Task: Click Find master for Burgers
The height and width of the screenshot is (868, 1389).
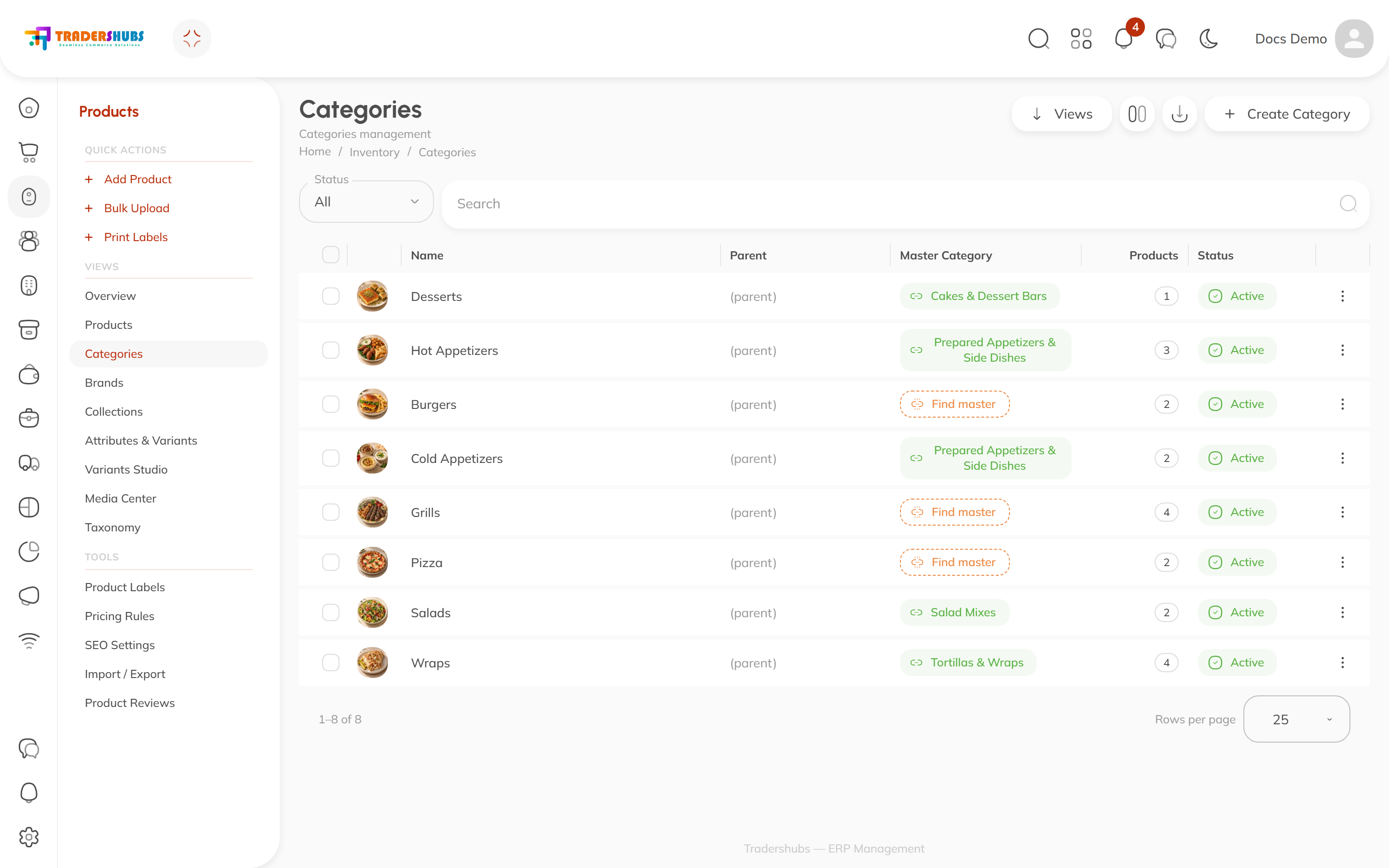Action: 954,404
